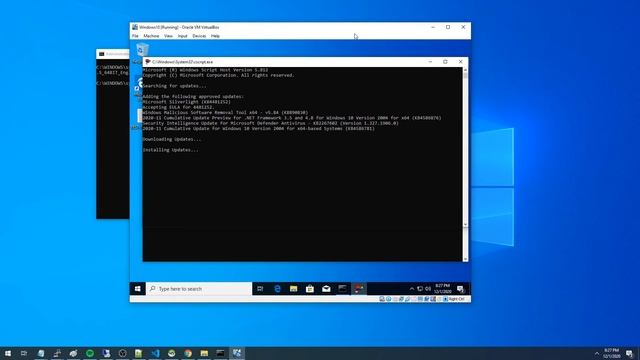
Task: Open the View menu in VirtualBox
Action: [168, 36]
